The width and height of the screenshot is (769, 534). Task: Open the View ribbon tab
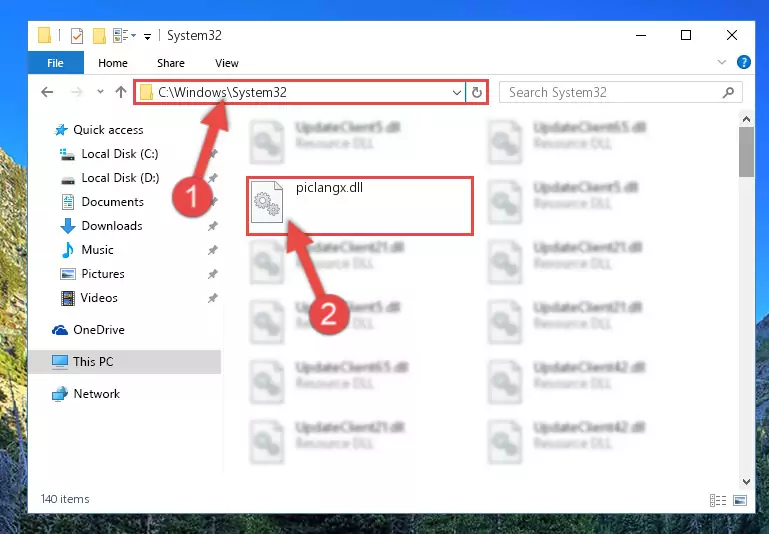(227, 63)
